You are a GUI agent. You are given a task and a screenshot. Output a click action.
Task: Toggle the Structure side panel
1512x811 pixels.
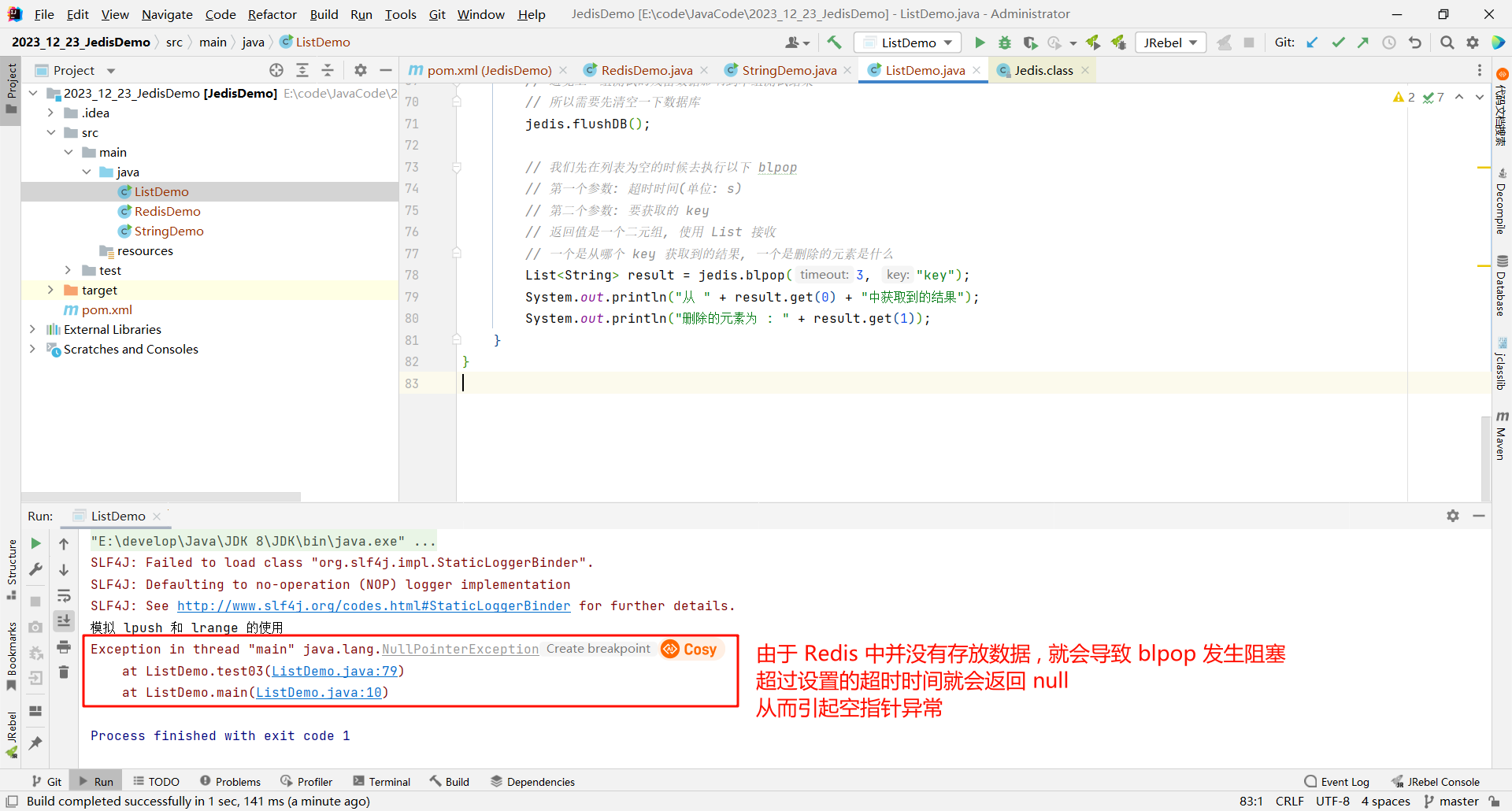11,569
